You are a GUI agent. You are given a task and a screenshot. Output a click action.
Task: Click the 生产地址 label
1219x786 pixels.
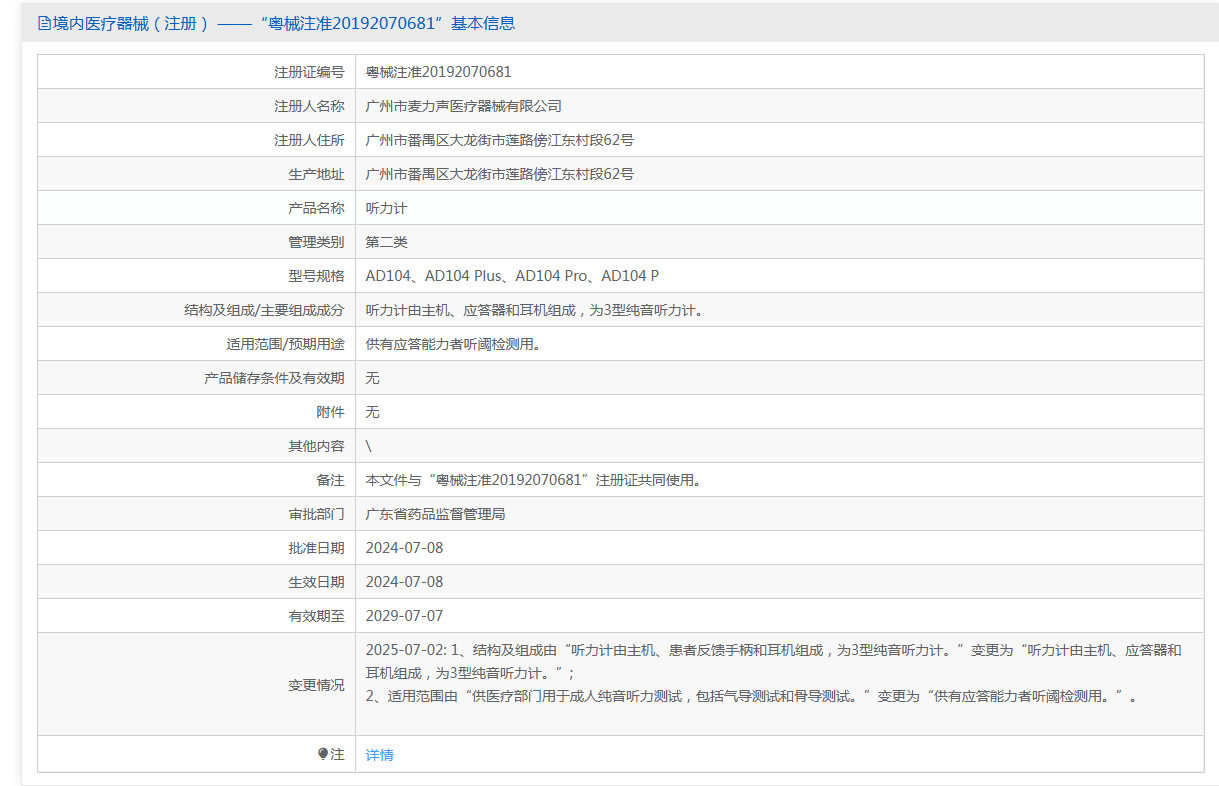click(316, 174)
